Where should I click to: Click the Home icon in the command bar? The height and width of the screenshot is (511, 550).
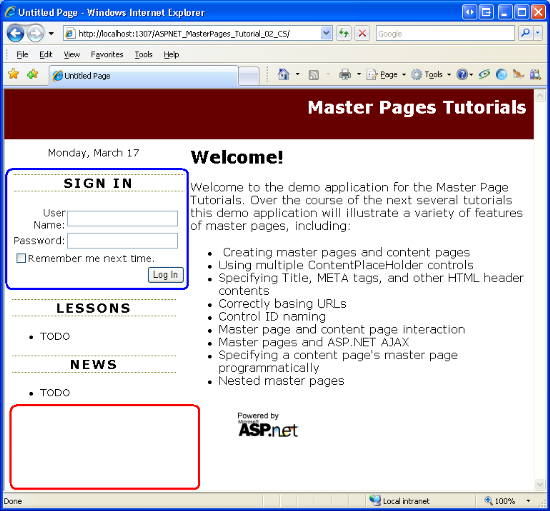(x=284, y=74)
